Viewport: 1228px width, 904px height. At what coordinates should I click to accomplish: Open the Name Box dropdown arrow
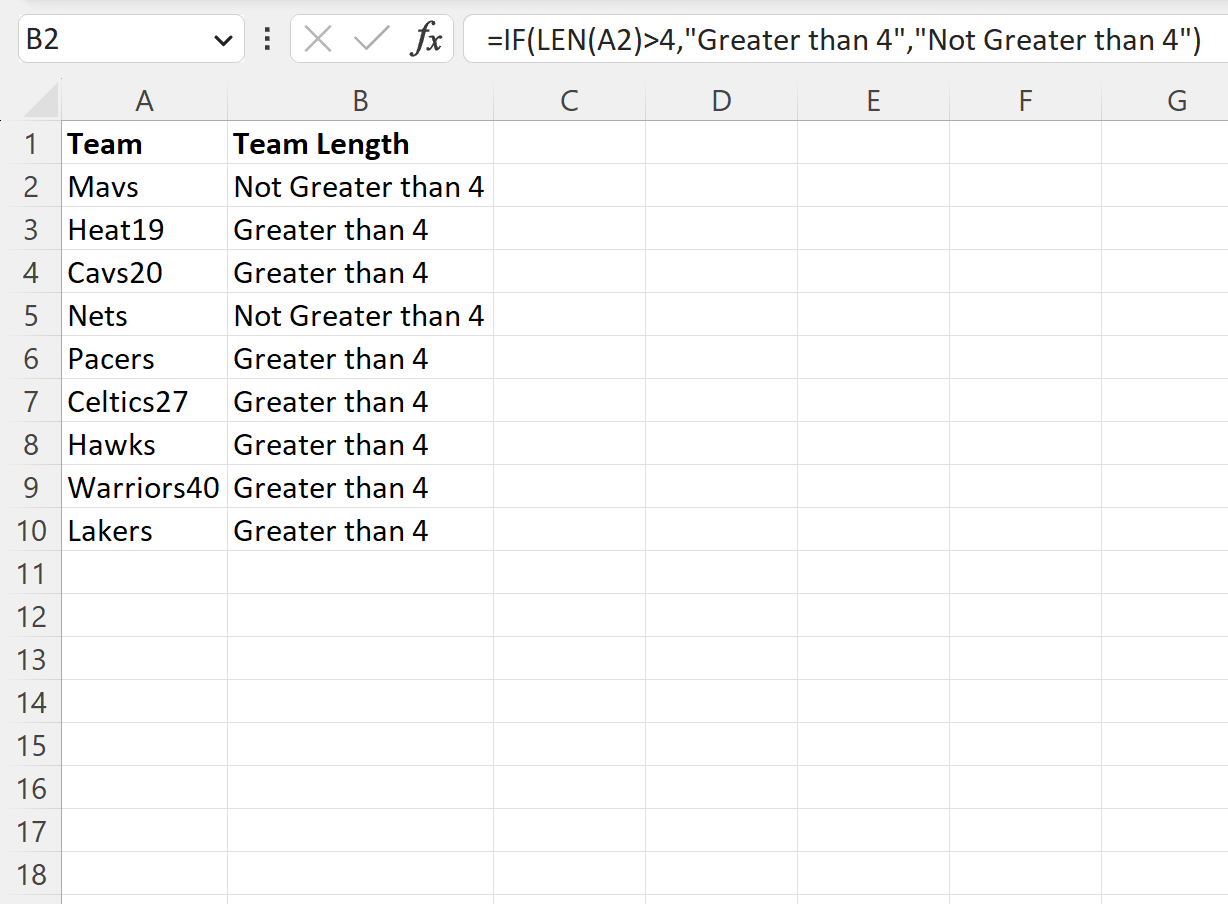click(222, 39)
